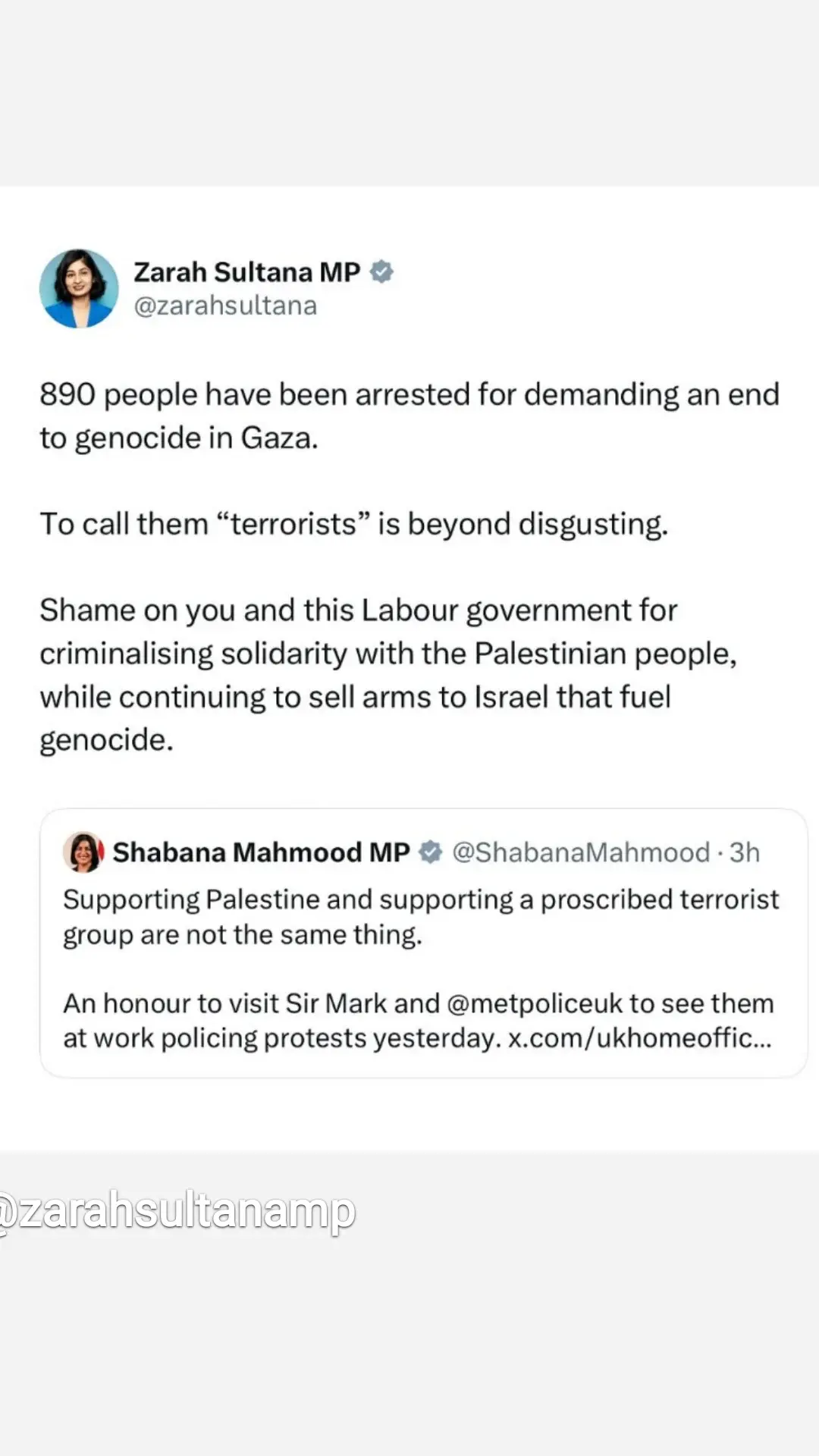Select the '890 people have been arrested' paragraph
Screen dimensions: 819x1456
pyautogui.click(x=409, y=416)
